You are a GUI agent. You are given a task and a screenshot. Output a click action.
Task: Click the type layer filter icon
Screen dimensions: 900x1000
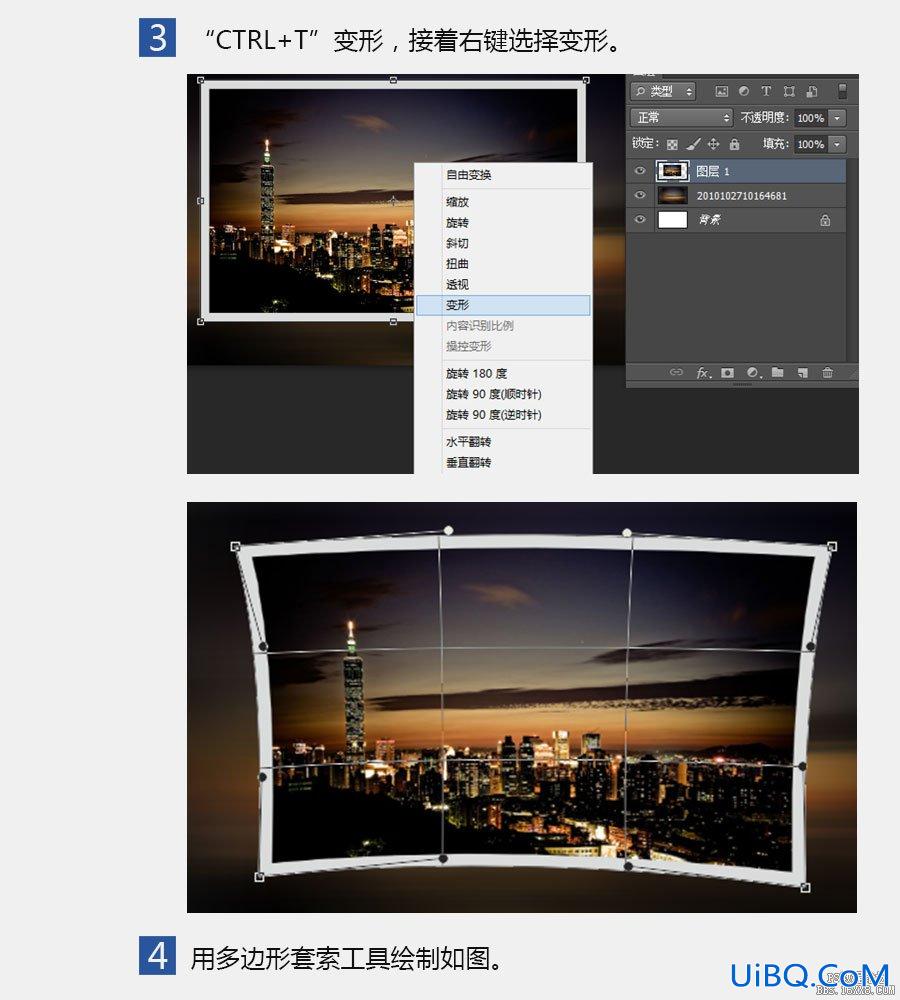pyautogui.click(x=766, y=91)
